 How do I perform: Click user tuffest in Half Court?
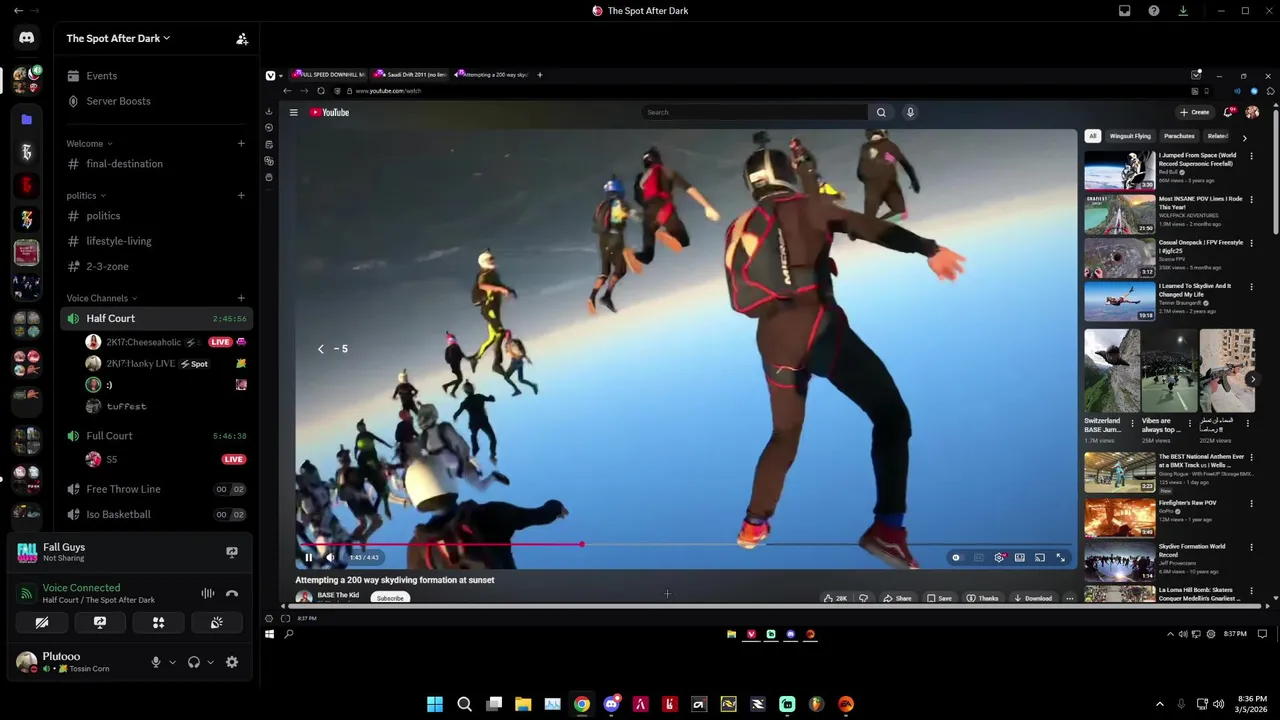[x=126, y=407]
